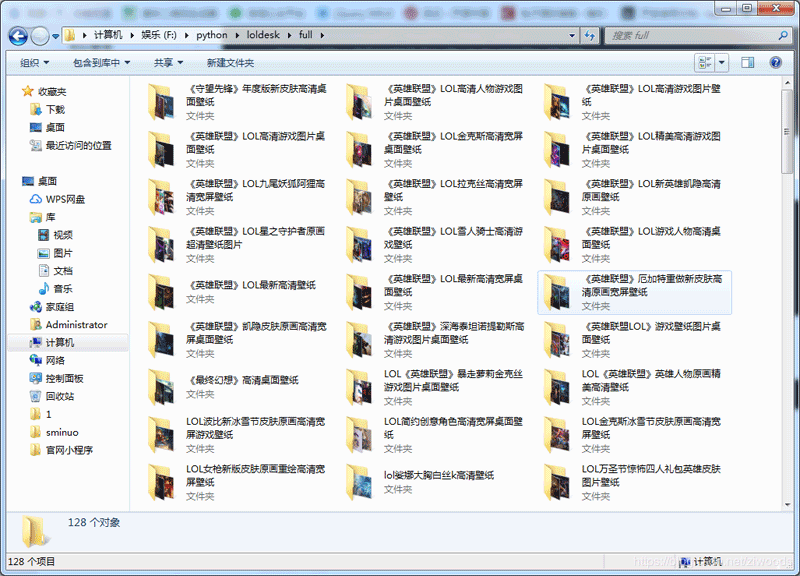Open 音乐 library
This screenshot has height=576, width=800.
(63, 289)
